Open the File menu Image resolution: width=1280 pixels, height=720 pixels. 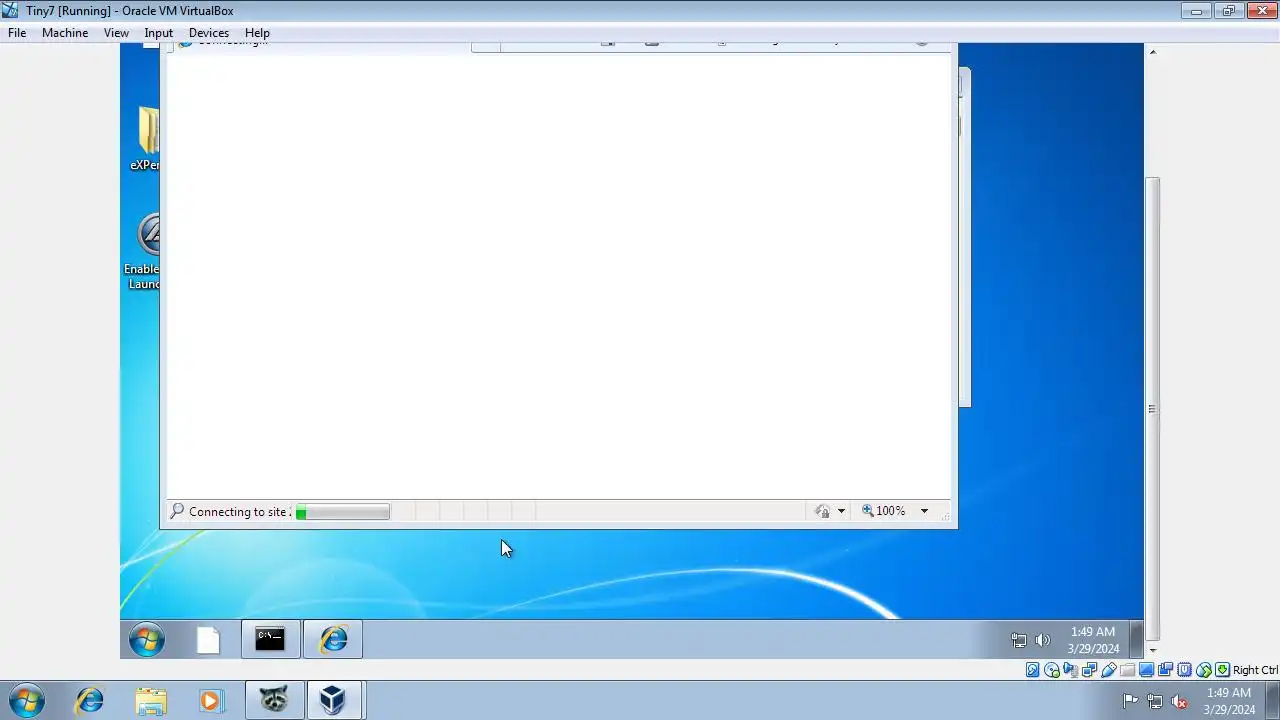[x=17, y=33]
